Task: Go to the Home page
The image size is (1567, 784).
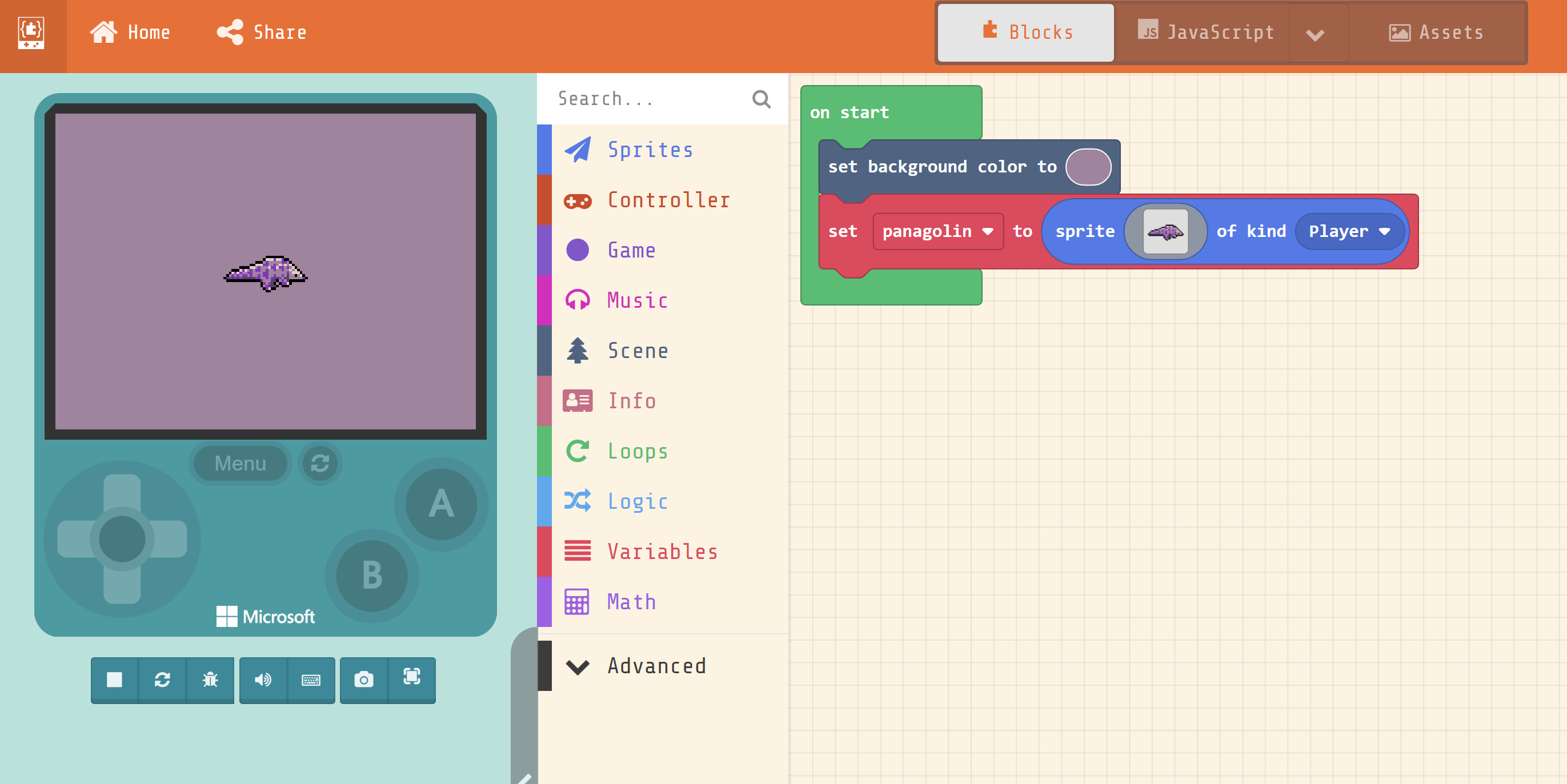Action: 130,32
